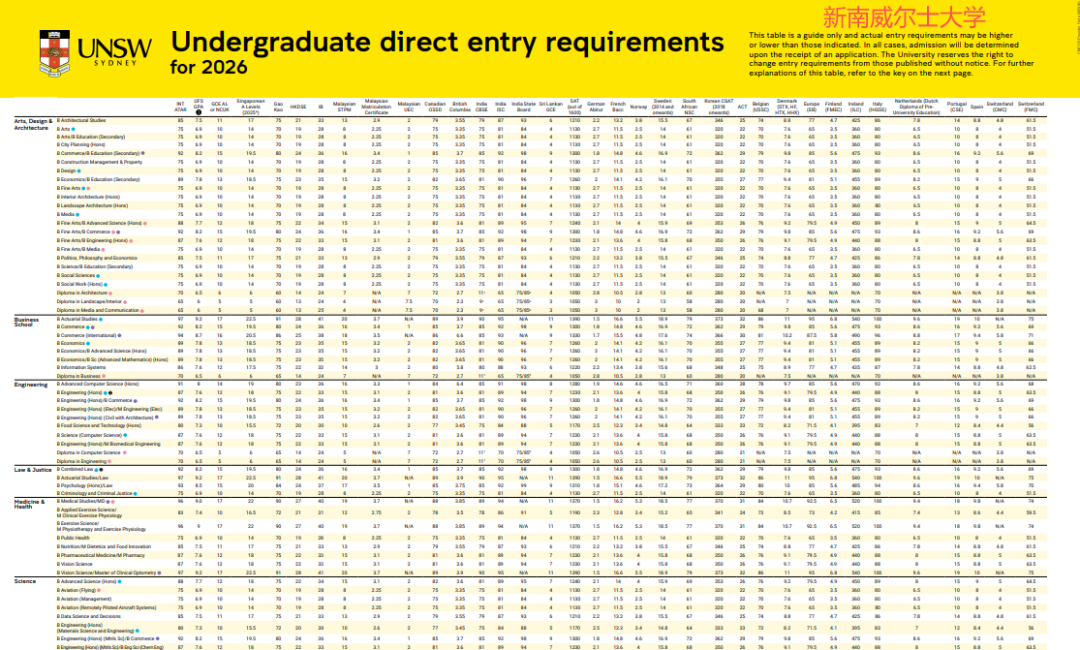Click the pink dot after Diploma in Media and Communication
Image resolution: width=1080 pixels, height=650 pixels.
coord(143,310)
